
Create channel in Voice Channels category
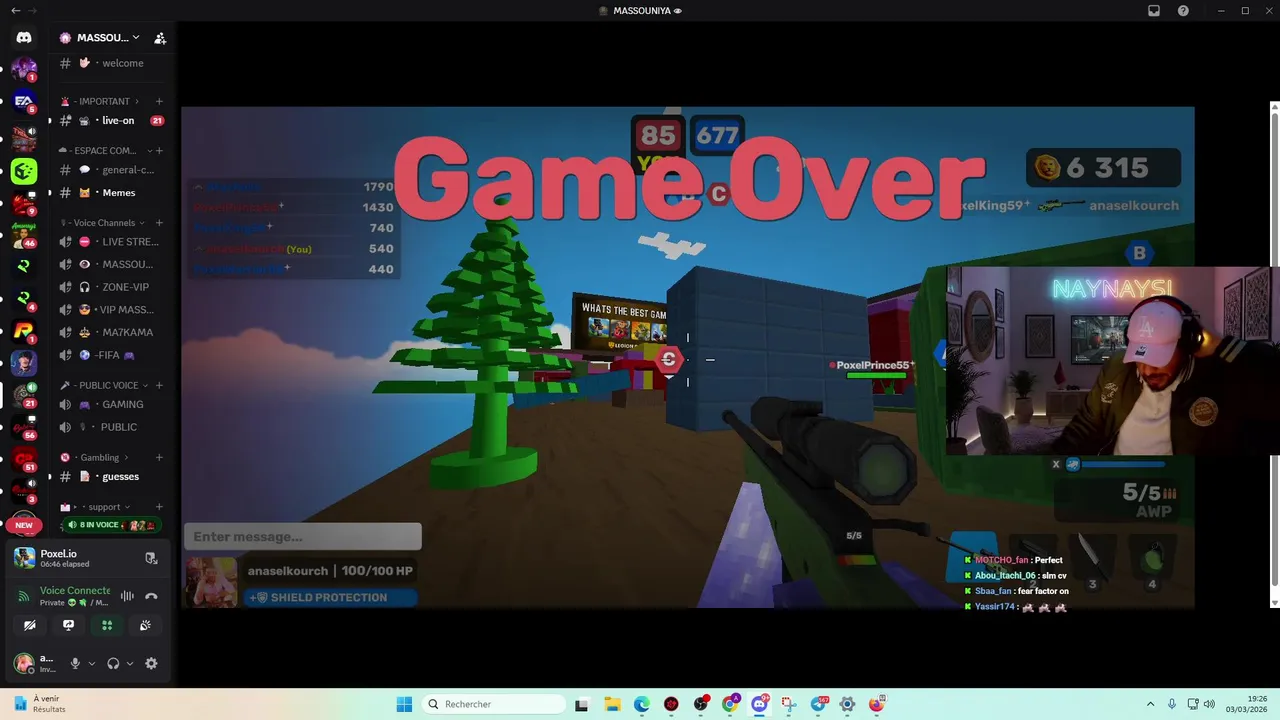pyautogui.click(x=159, y=223)
